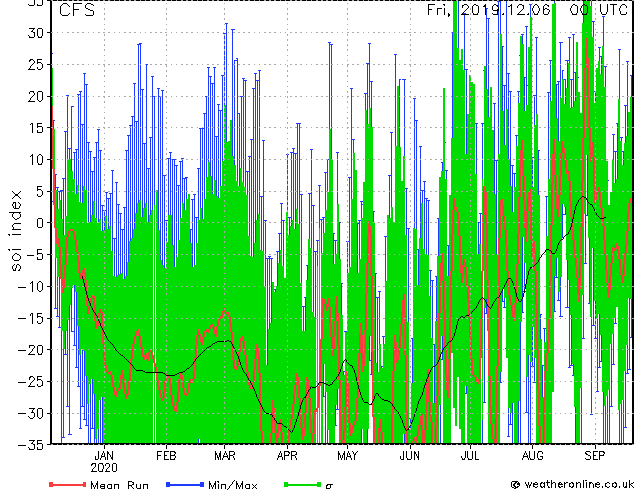Image resolution: width=634 pixels, height=490 pixels.
Task: Click the -5 y-axis tick label
Action: pyautogui.click(x=36, y=255)
